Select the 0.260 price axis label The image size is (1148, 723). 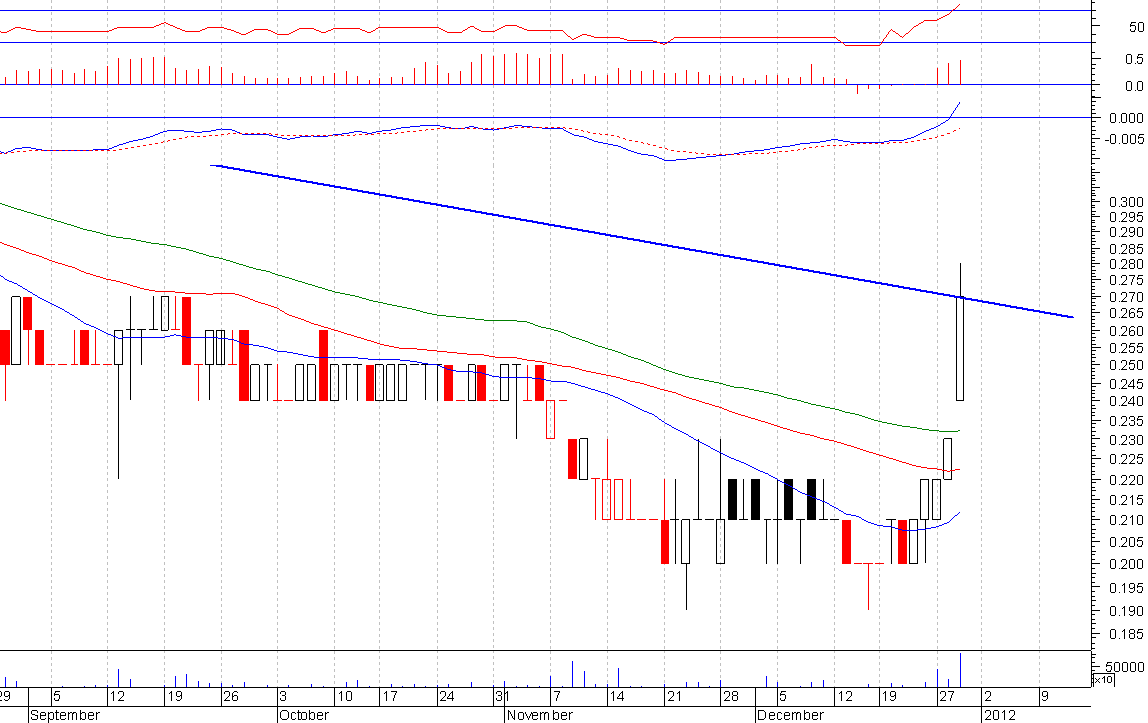click(1127, 331)
